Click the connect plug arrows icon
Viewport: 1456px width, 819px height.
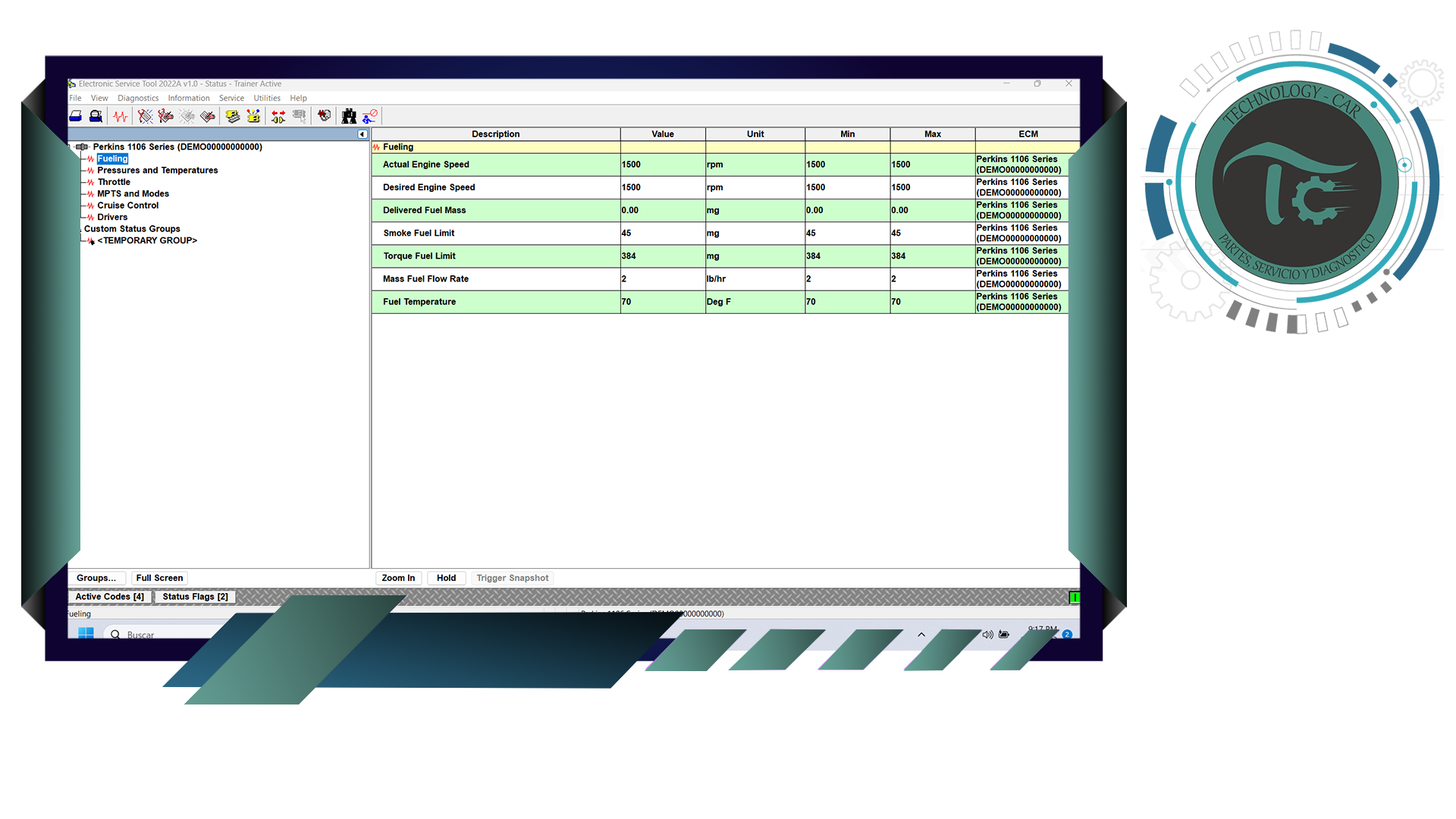pos(278,116)
